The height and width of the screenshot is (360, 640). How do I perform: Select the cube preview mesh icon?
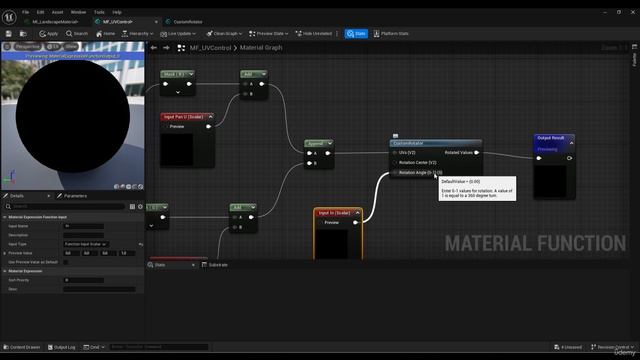135,187
